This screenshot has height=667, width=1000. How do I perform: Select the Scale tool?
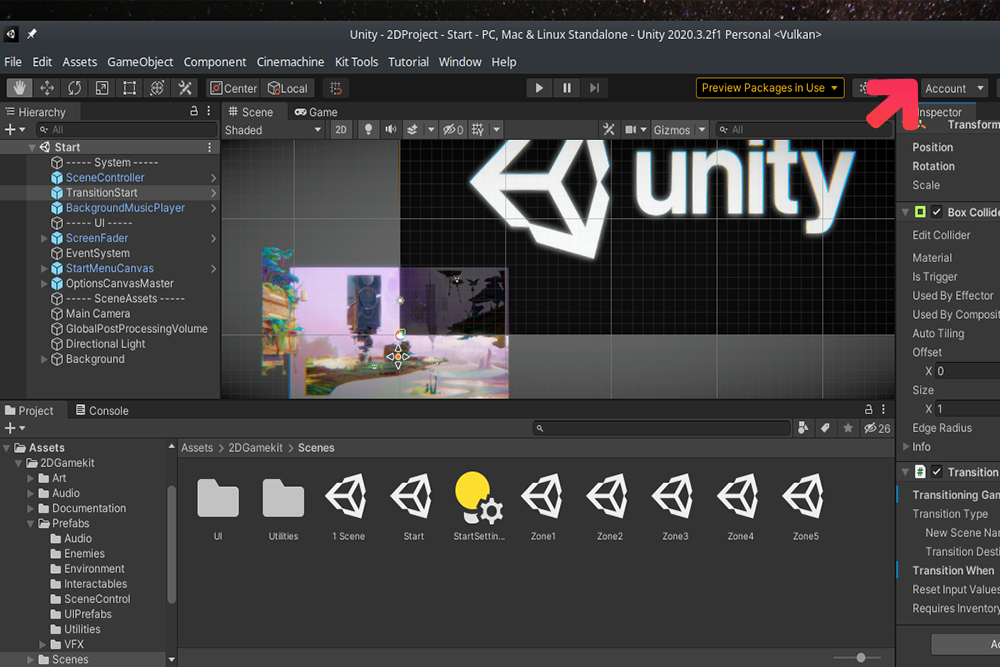coord(102,88)
